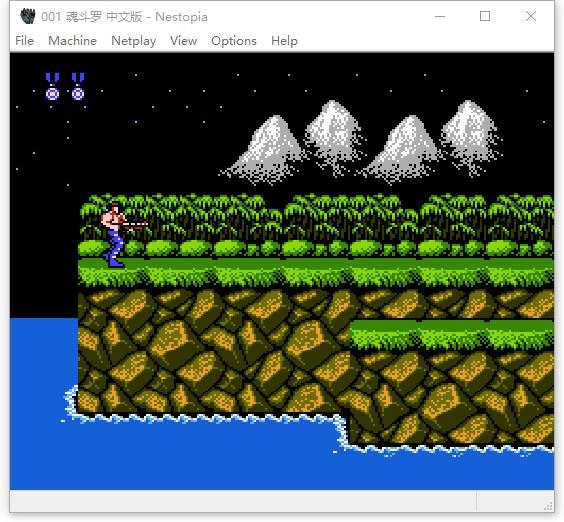Click the window title text

[124, 17]
